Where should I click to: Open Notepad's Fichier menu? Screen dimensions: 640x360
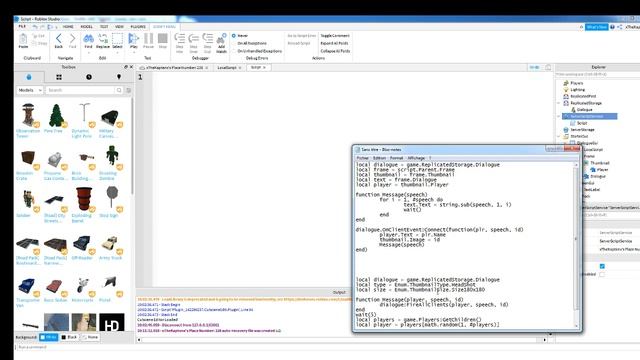[362, 158]
